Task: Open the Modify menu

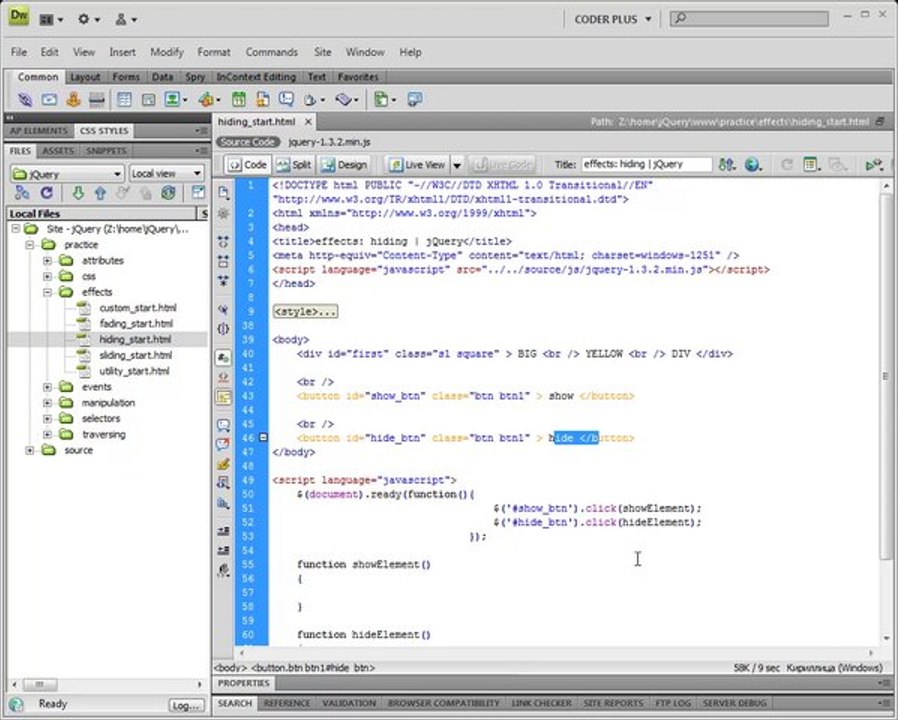Action: [x=167, y=52]
